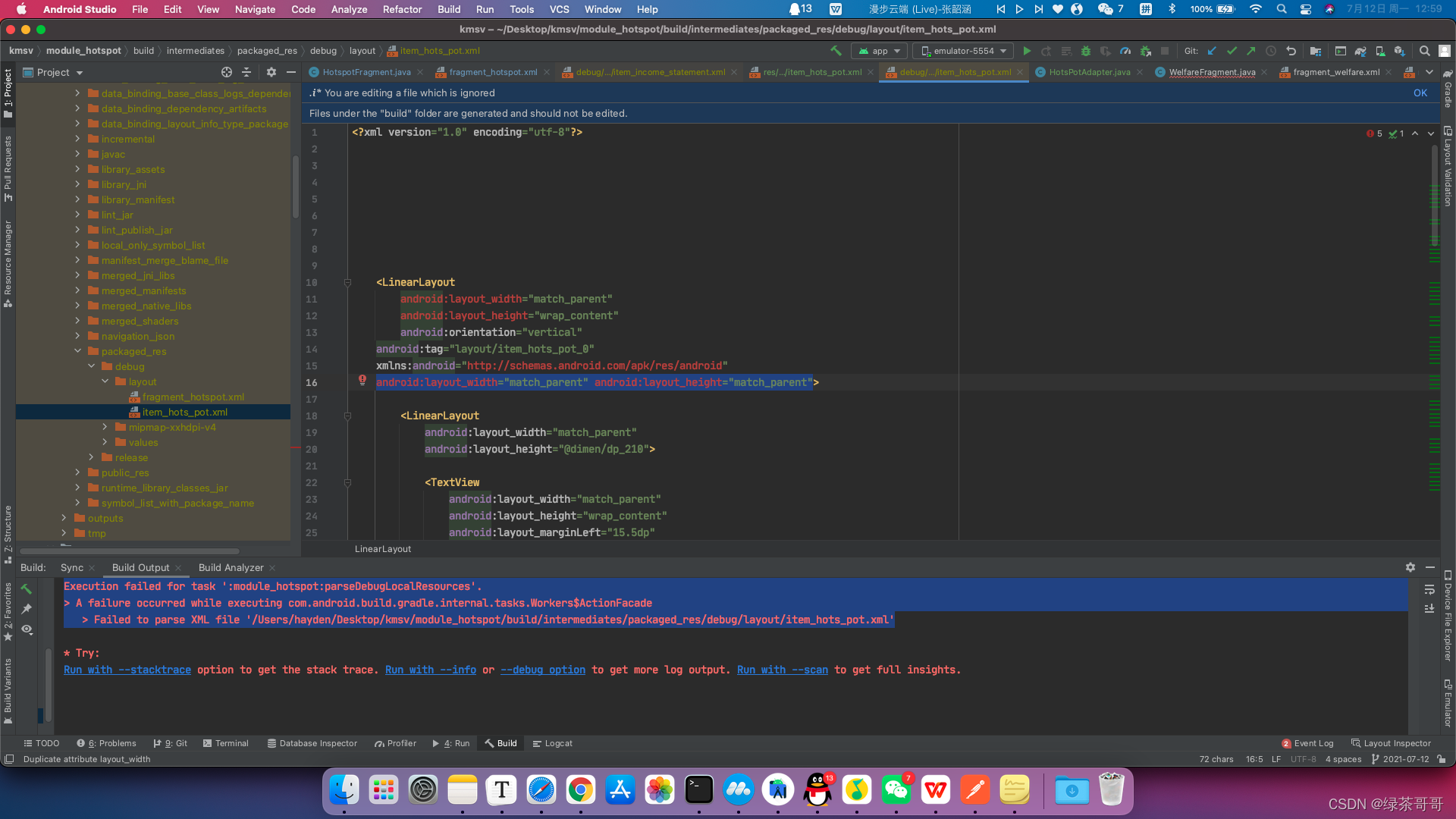Start debugging with the bug icon
This screenshot has width=1456, height=819.
[x=1085, y=51]
